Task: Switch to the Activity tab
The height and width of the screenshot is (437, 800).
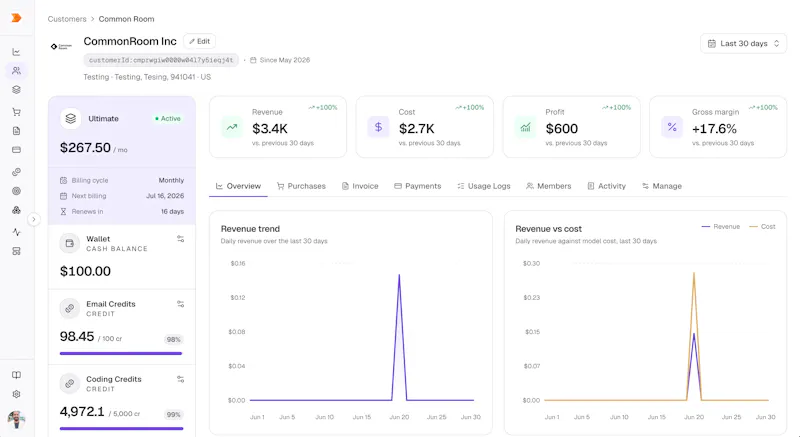Action: (607, 186)
